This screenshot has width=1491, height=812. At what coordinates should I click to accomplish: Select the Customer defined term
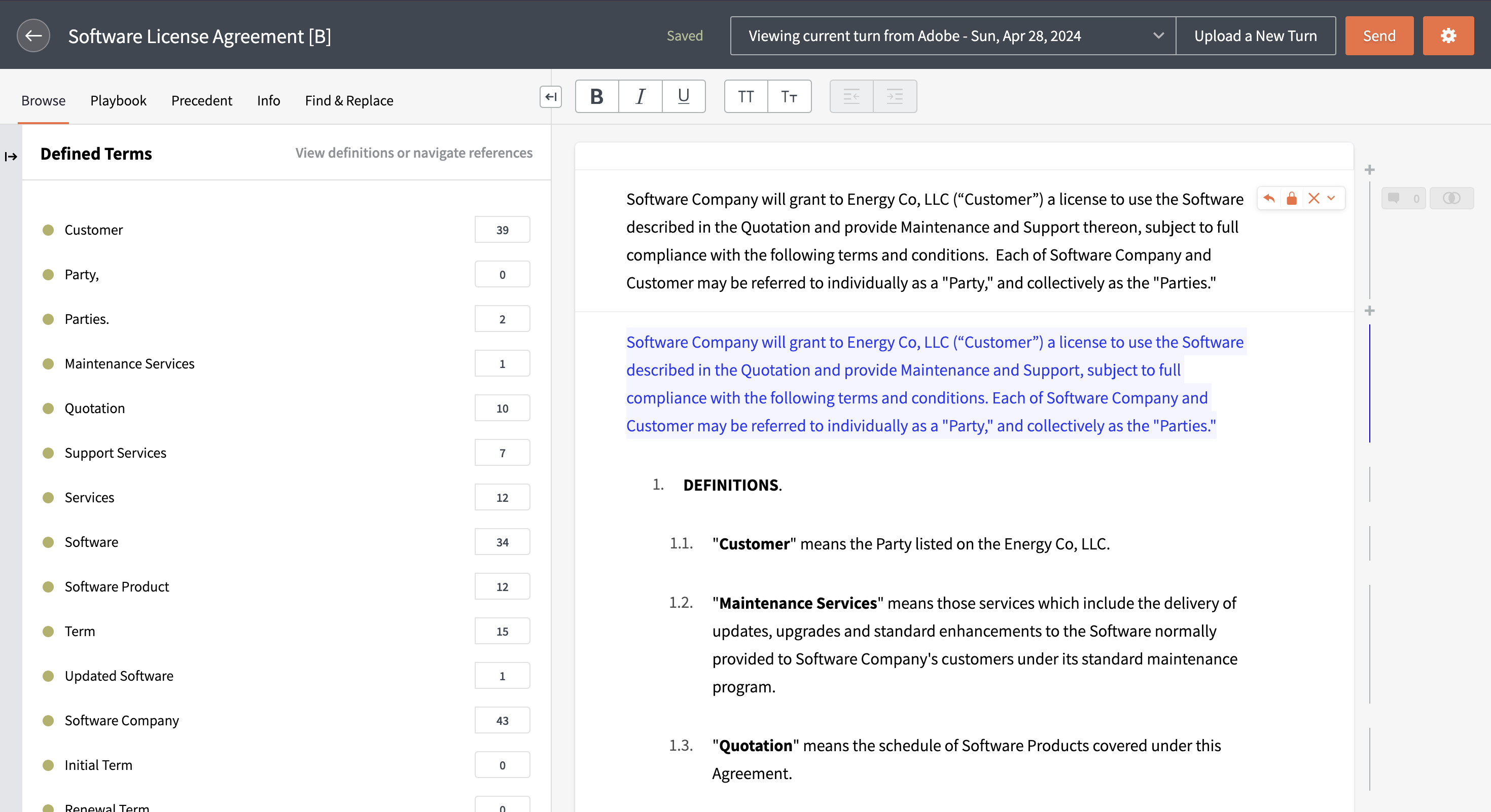(94, 230)
